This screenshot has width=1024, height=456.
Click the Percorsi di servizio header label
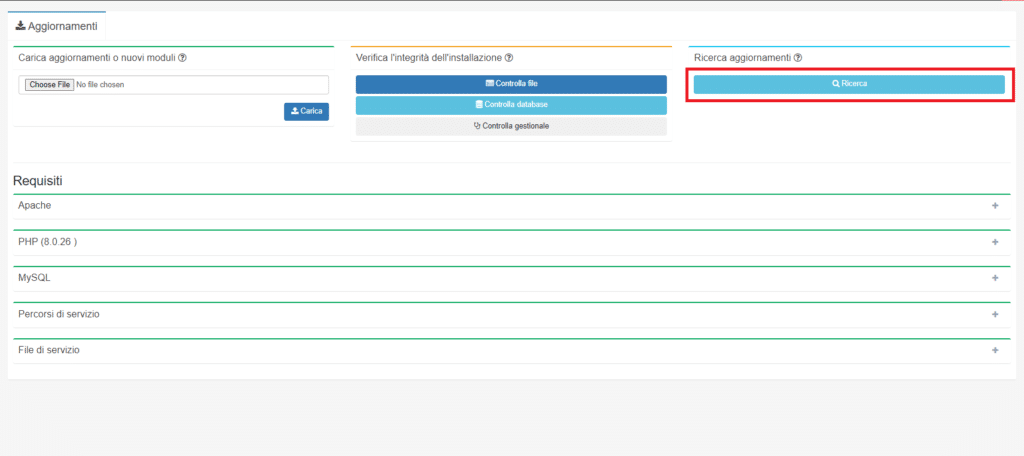pos(59,314)
